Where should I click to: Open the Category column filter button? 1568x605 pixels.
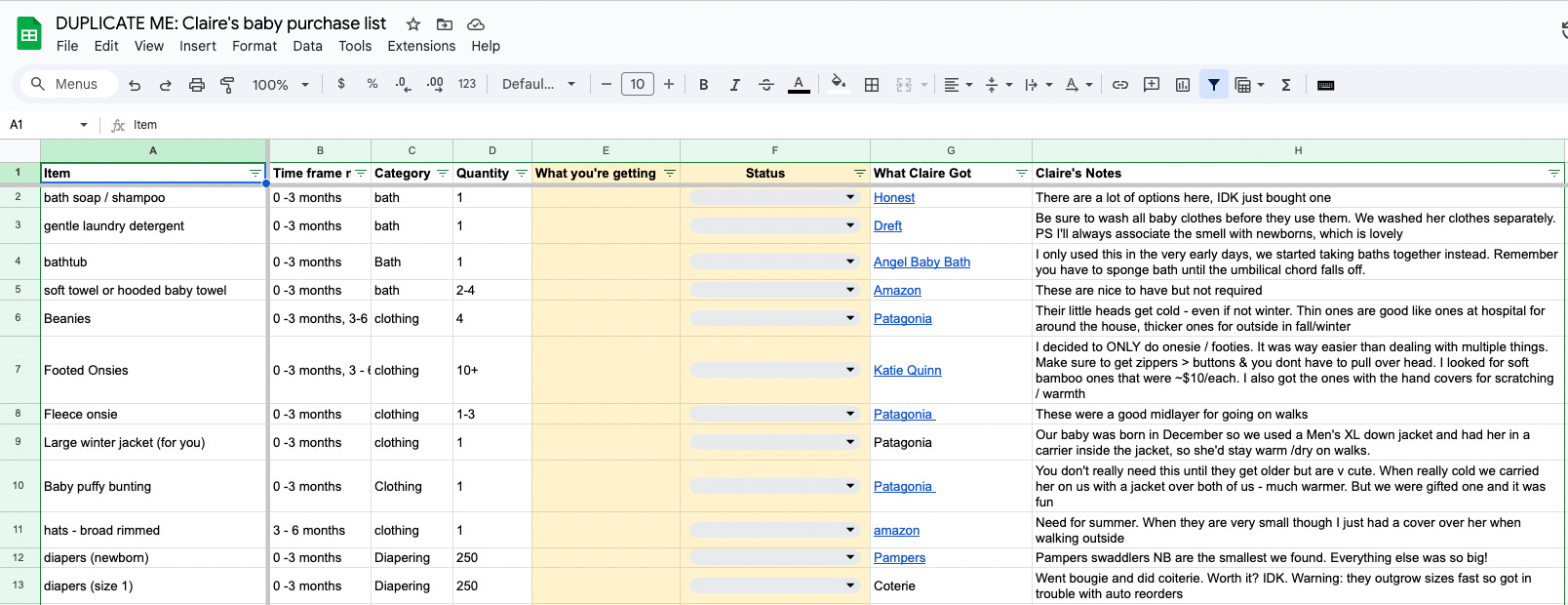coord(443,173)
